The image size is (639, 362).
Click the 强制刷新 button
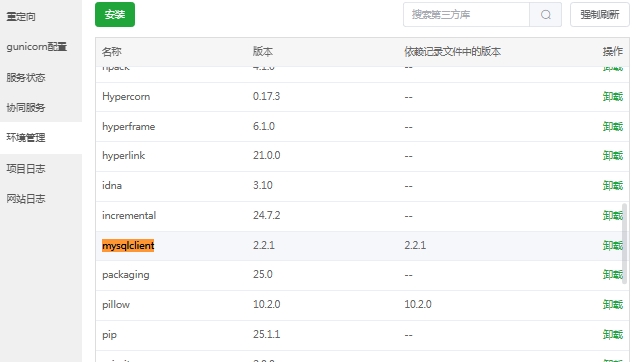pyautogui.click(x=599, y=15)
